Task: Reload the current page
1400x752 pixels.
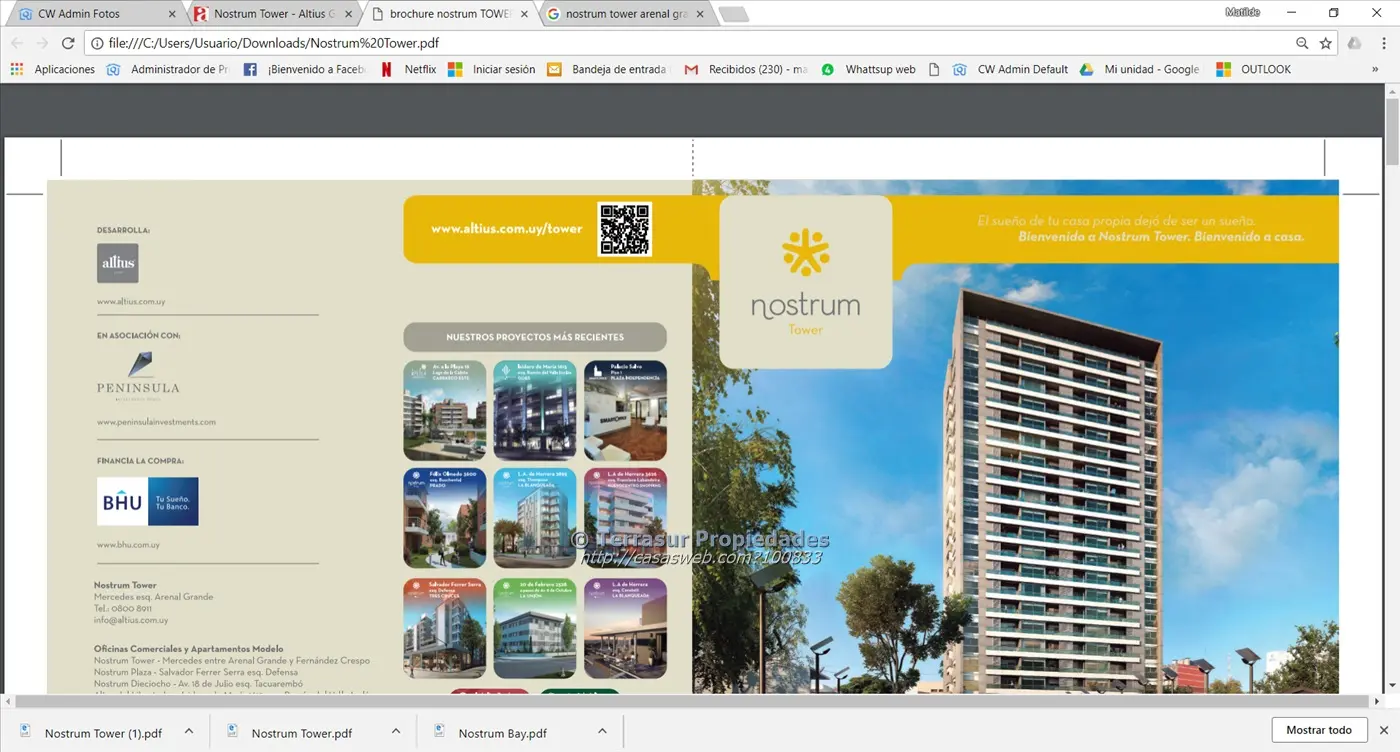Action: pyautogui.click(x=68, y=43)
